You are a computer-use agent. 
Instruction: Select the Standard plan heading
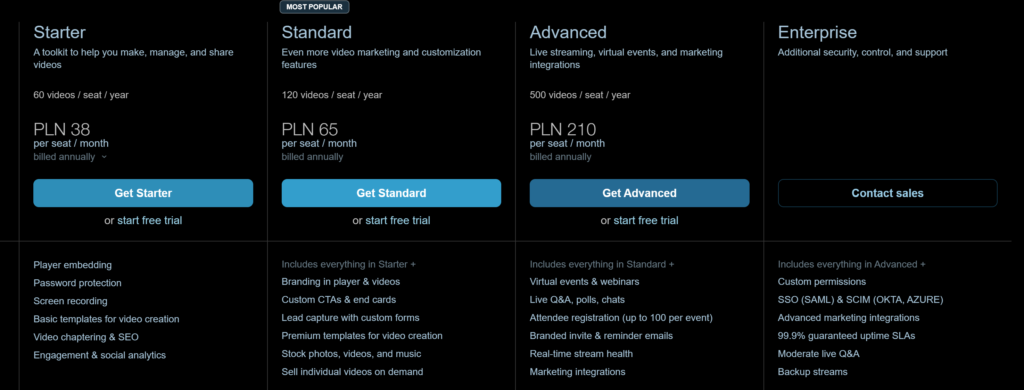pos(317,32)
